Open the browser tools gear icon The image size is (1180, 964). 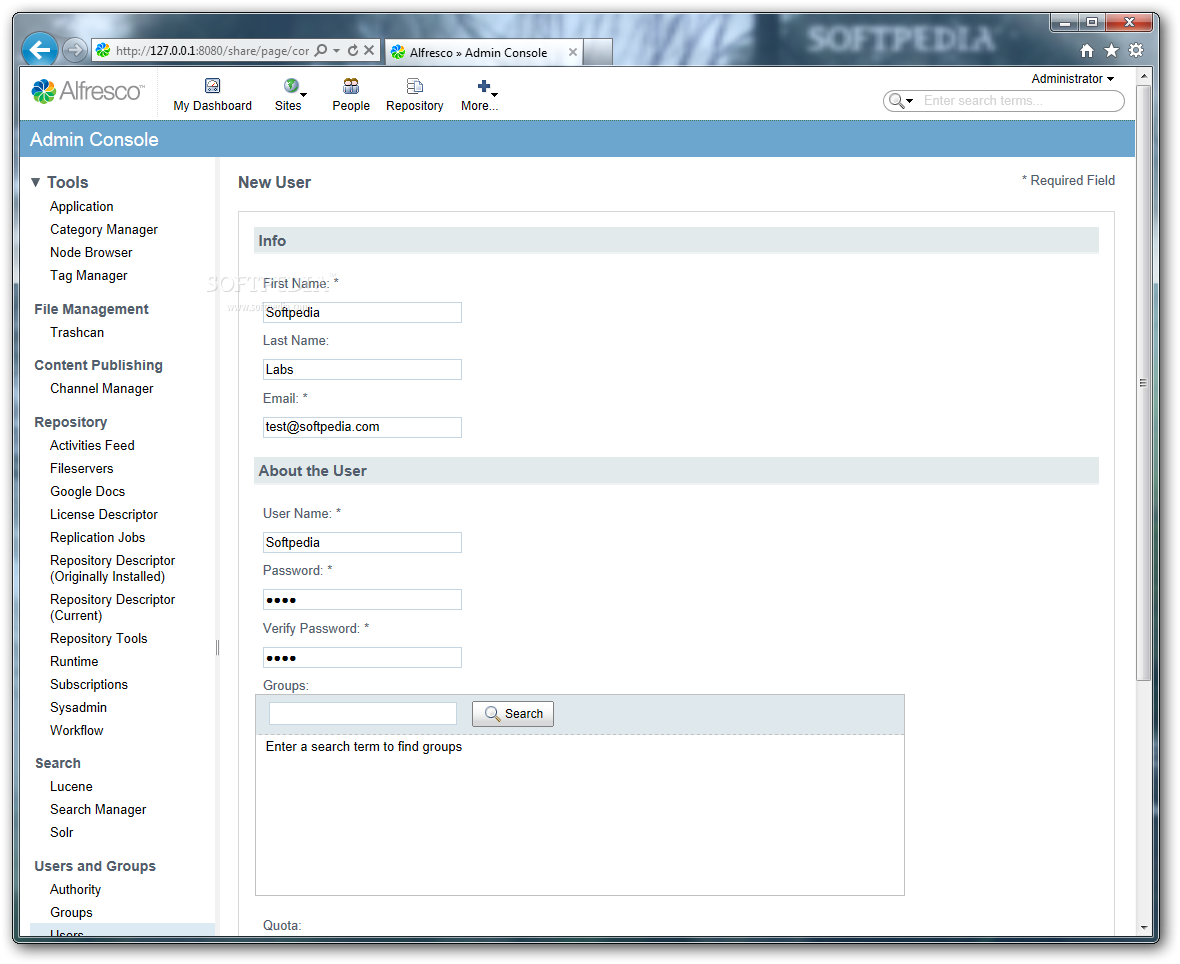click(1136, 50)
